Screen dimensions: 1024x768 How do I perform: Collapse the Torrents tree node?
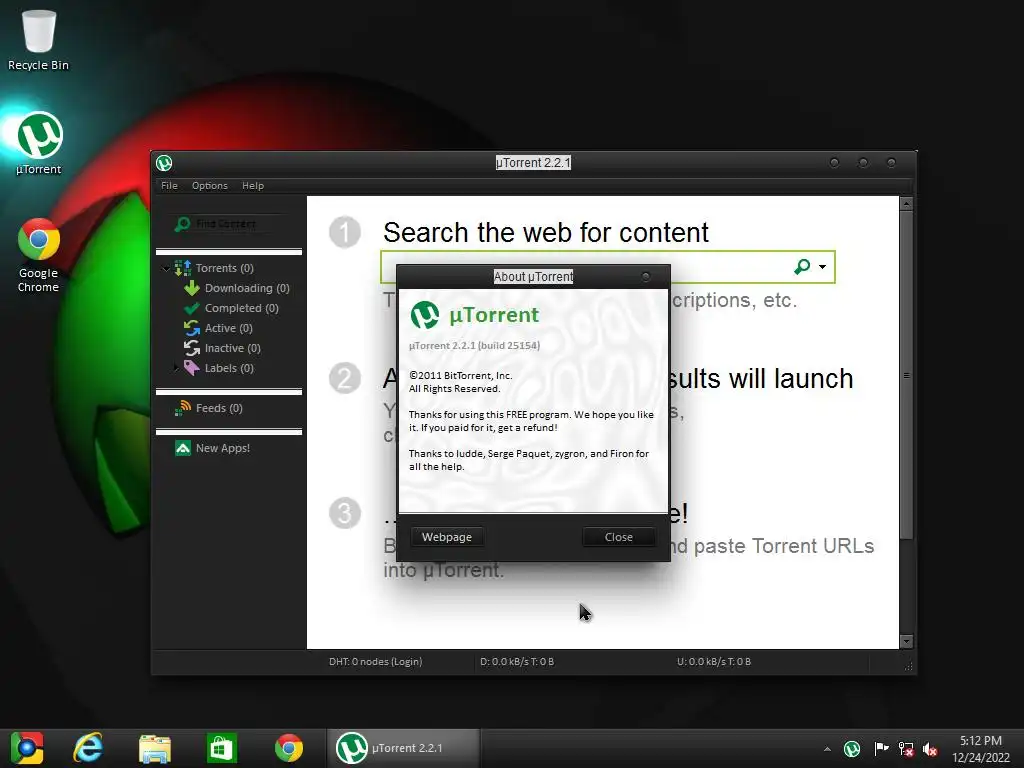(166, 268)
